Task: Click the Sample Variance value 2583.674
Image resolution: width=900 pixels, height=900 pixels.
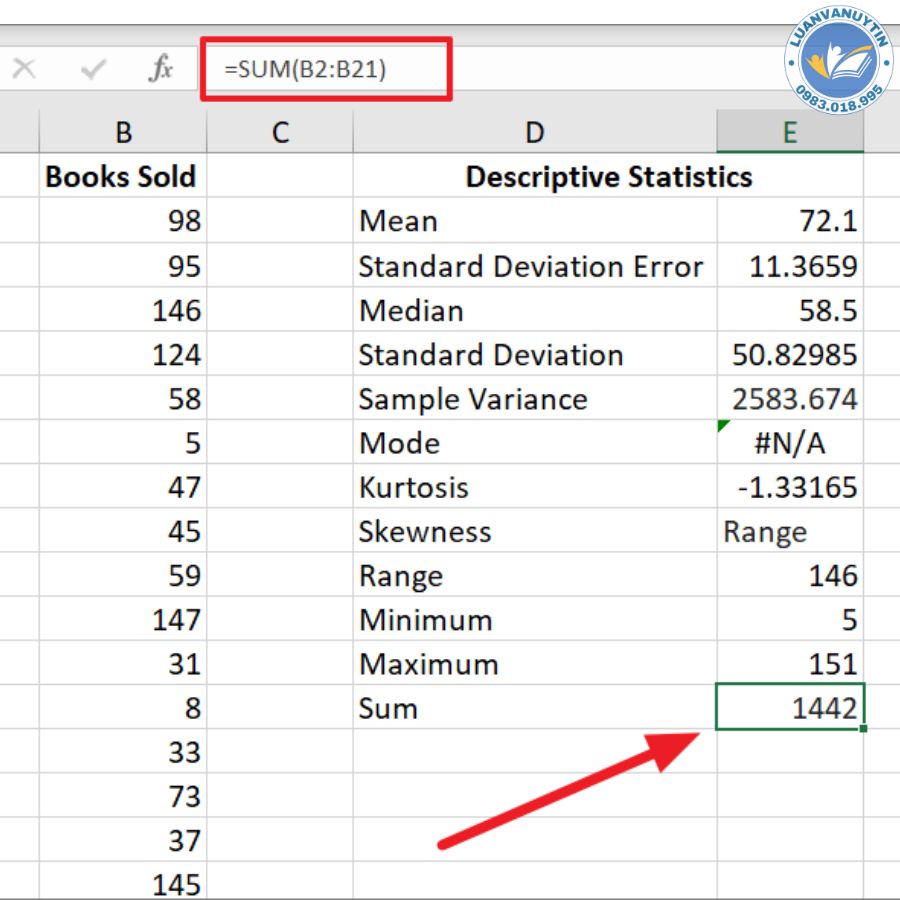Action: point(789,399)
